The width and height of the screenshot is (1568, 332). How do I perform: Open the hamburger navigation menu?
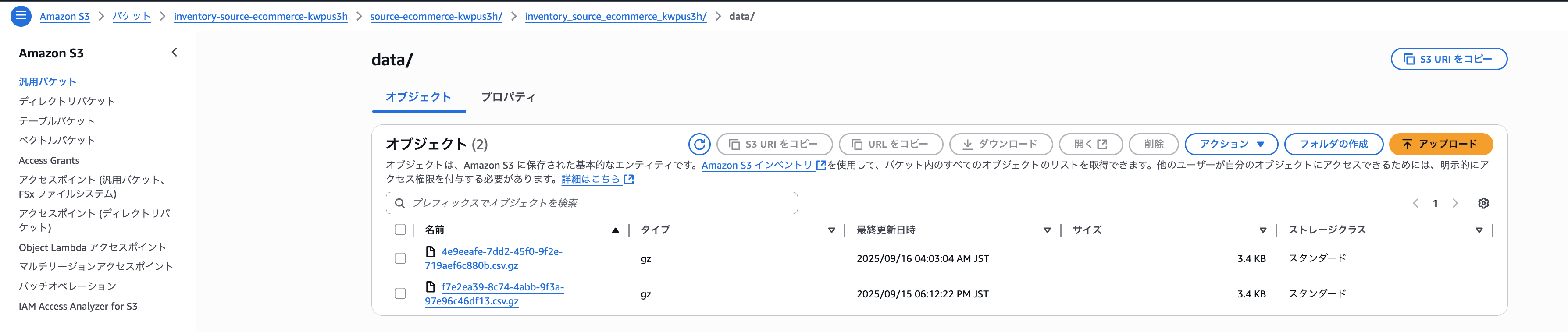click(x=21, y=16)
